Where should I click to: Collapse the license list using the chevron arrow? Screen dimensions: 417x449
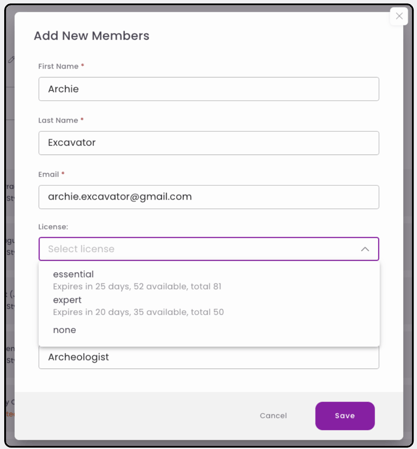point(365,249)
